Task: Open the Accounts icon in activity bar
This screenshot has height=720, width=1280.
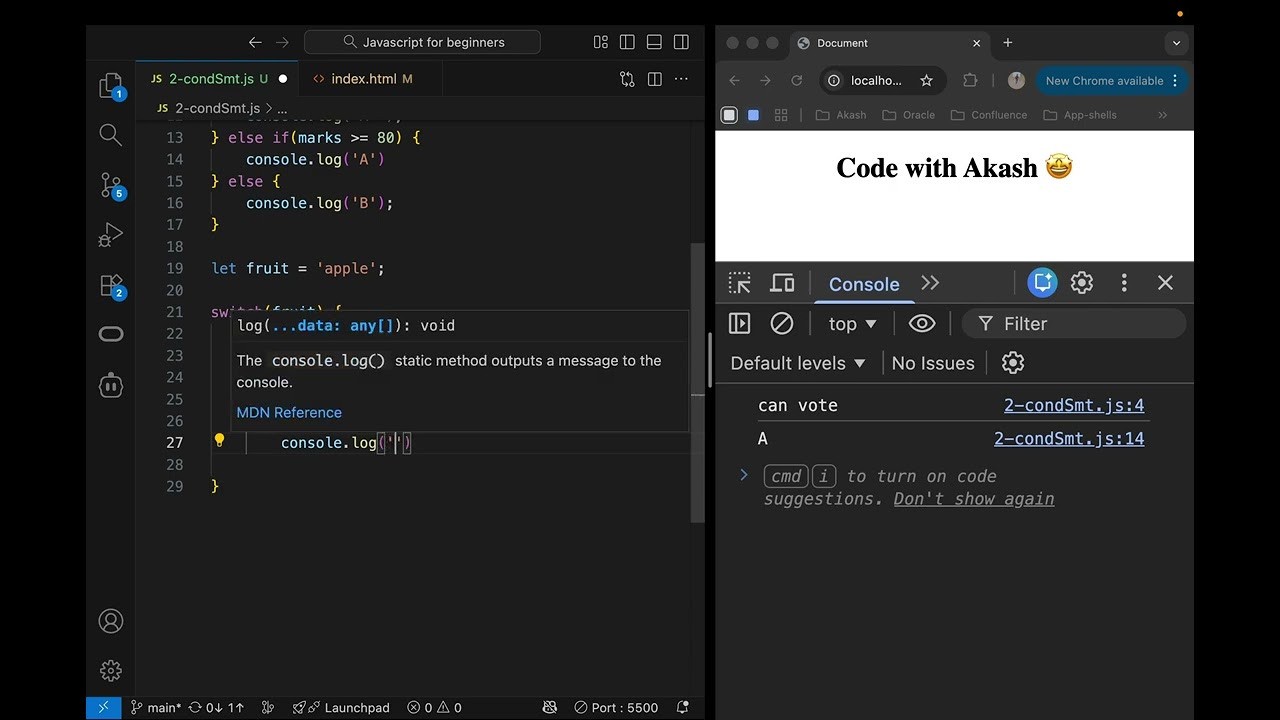Action: click(x=111, y=621)
